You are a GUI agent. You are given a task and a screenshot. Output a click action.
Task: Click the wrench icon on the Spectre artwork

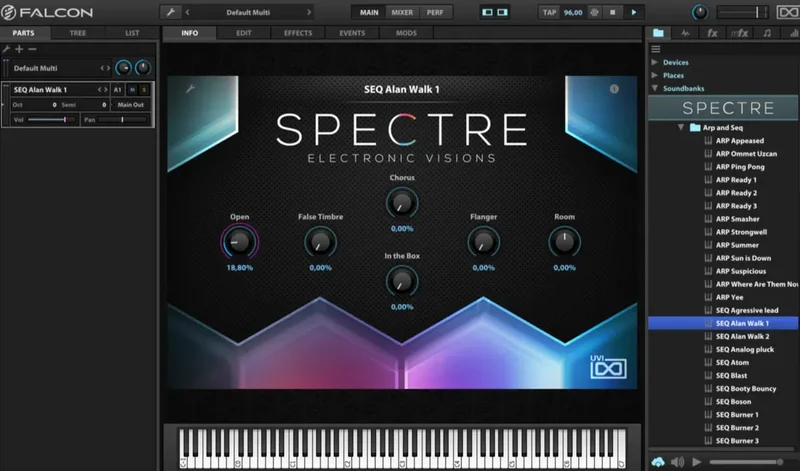click(x=190, y=88)
